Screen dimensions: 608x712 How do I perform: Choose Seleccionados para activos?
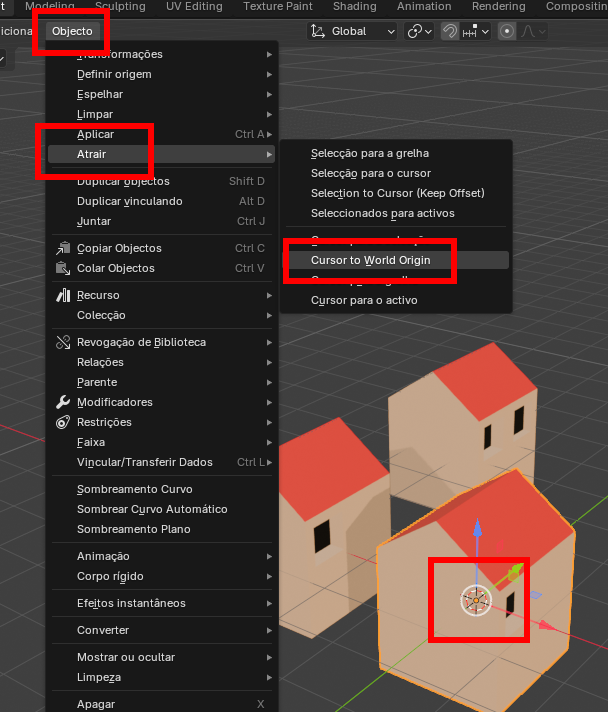[x=396, y=213]
